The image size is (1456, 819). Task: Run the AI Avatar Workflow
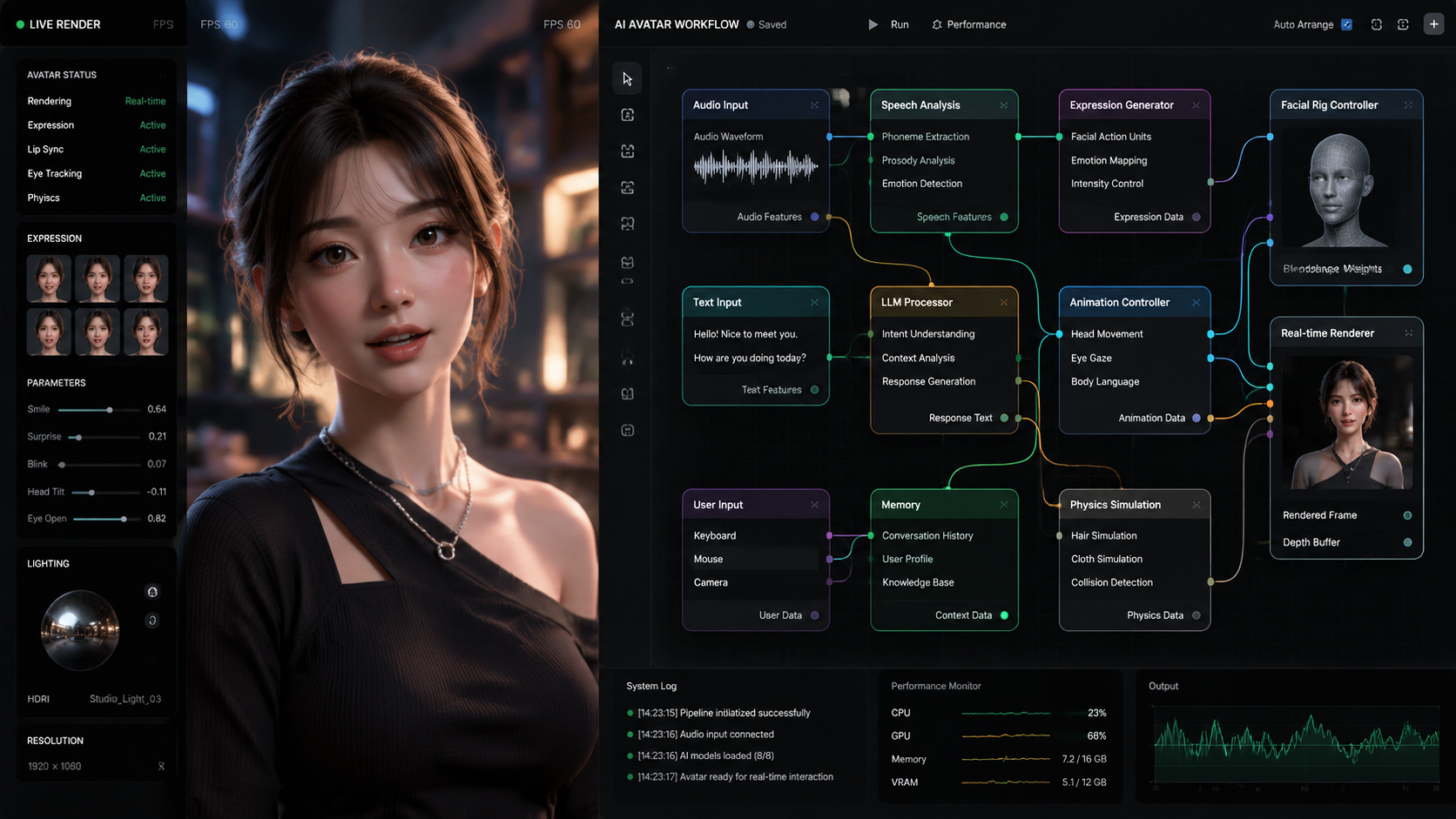point(888,24)
